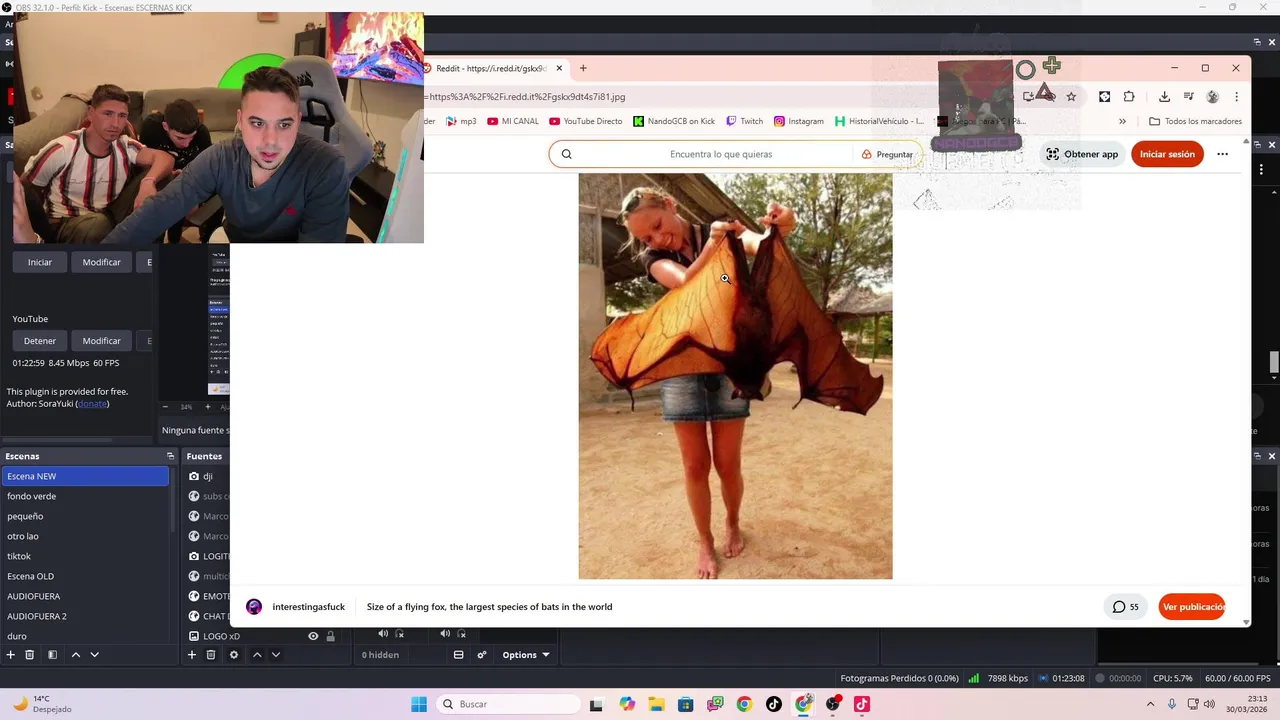The width and height of the screenshot is (1280, 720).
Task: Click Ver publicación button
Action: [1193, 607]
